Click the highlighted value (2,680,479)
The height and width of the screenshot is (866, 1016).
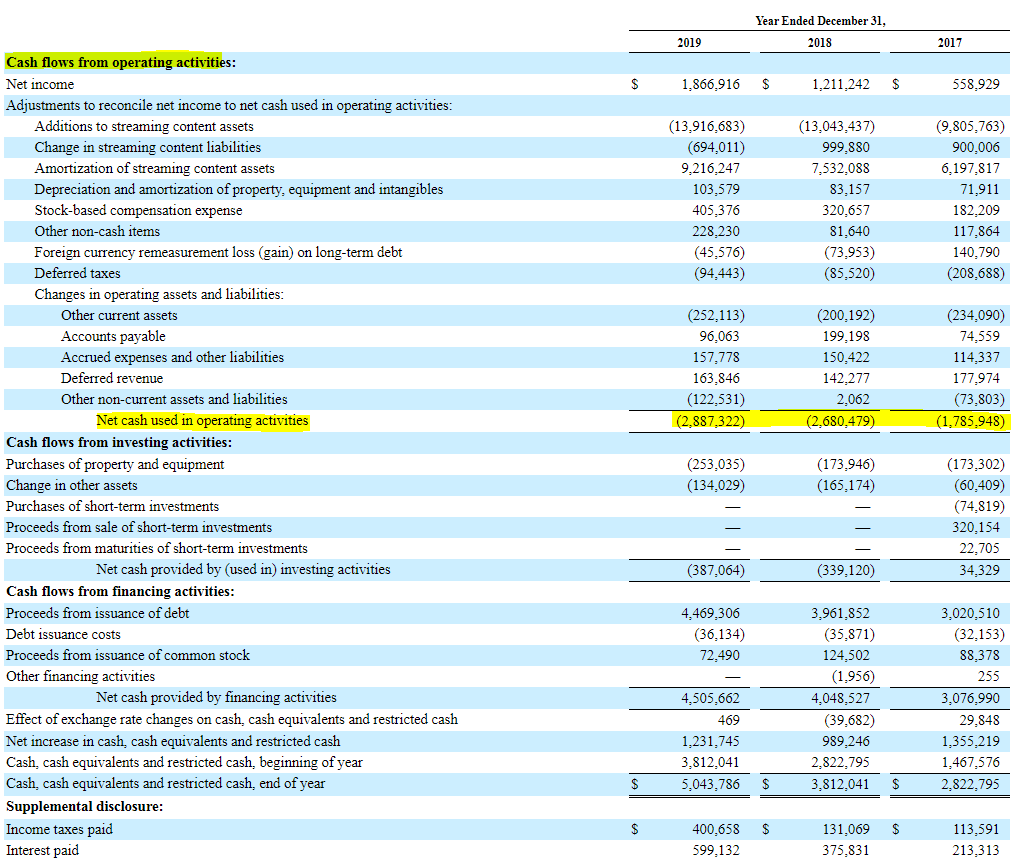(x=840, y=421)
